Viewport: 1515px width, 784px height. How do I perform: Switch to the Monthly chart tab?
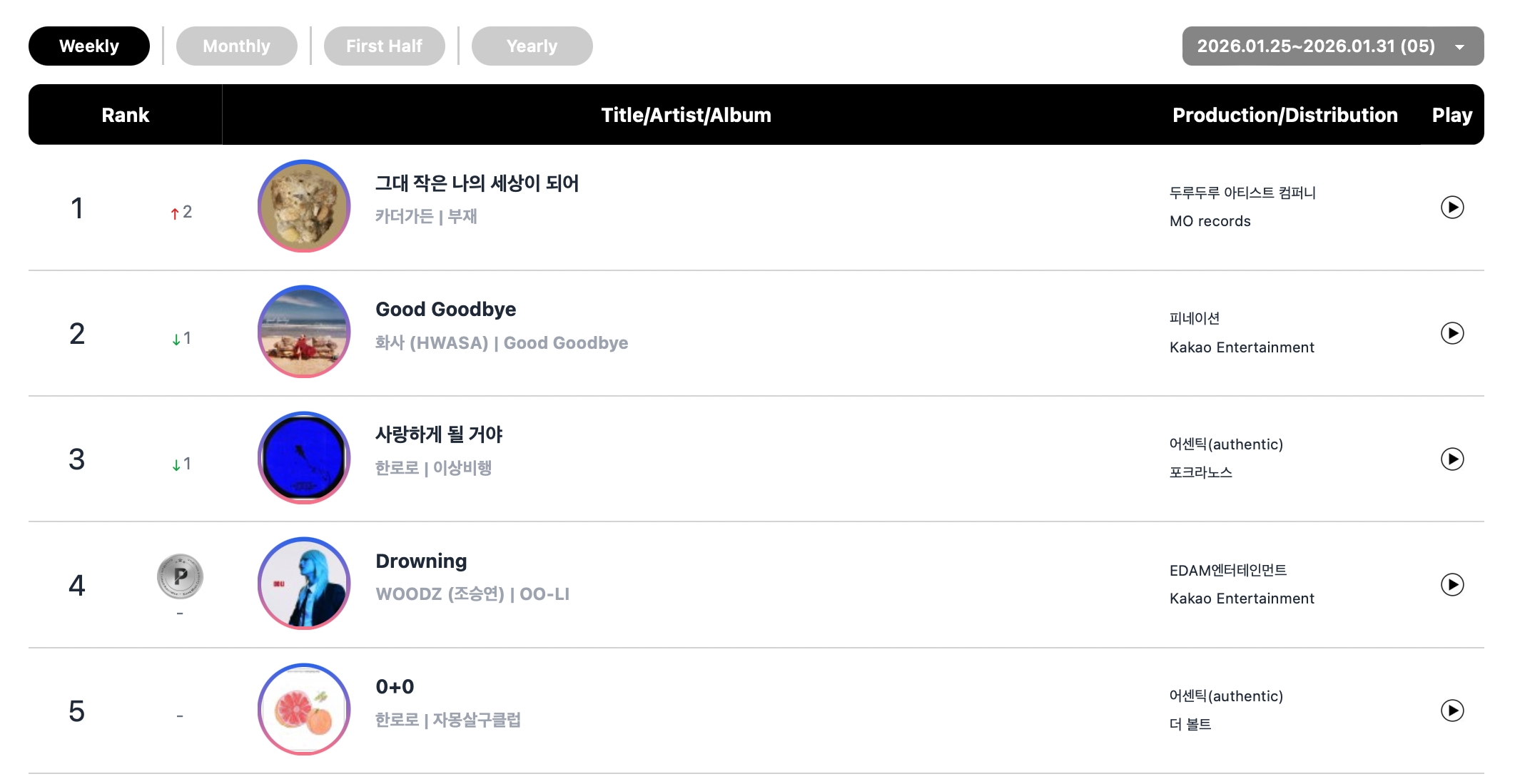pos(236,46)
